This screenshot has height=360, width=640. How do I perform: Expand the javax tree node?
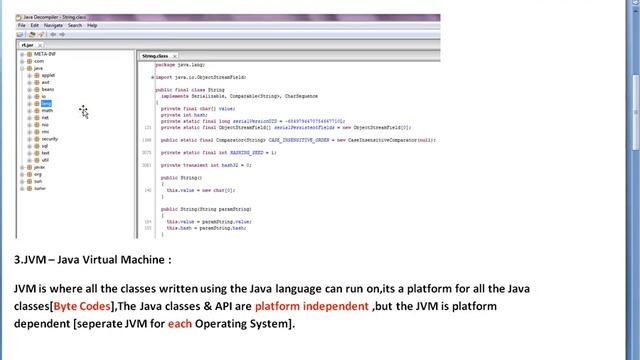[x=22, y=167]
